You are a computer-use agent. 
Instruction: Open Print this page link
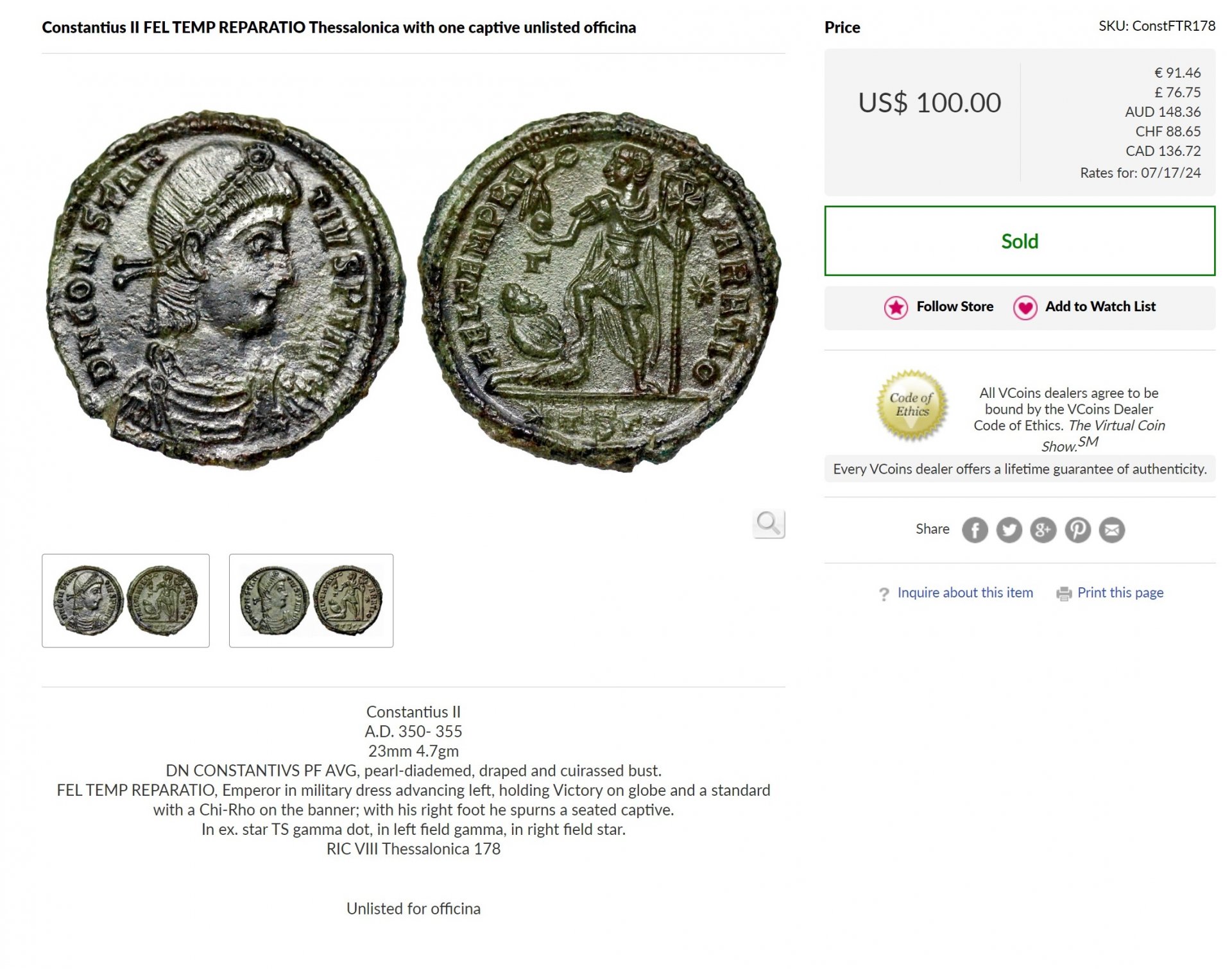1120,592
